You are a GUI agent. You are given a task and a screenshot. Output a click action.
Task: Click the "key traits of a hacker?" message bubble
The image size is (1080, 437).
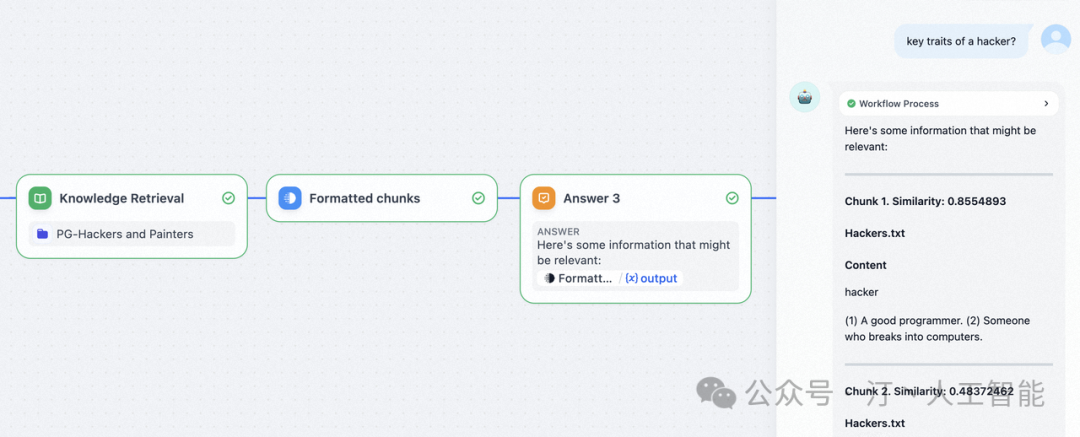click(x=960, y=41)
